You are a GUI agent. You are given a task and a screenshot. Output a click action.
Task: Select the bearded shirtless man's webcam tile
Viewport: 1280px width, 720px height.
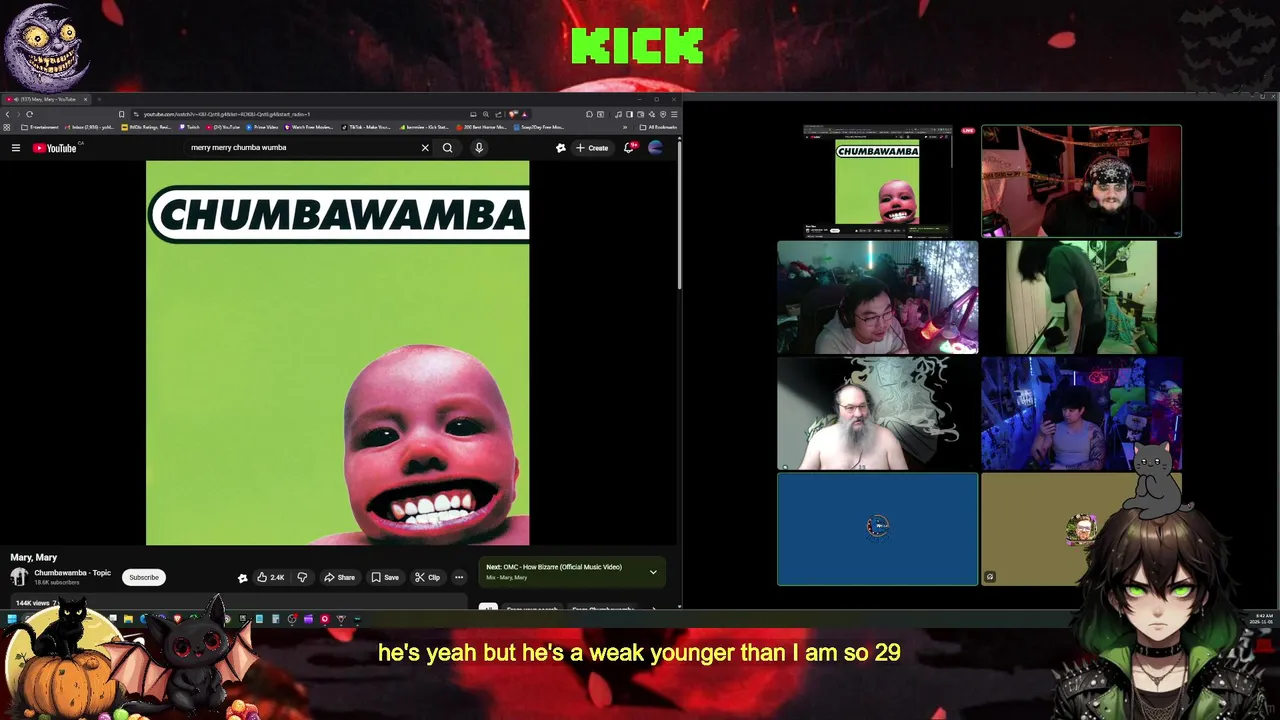(877, 413)
